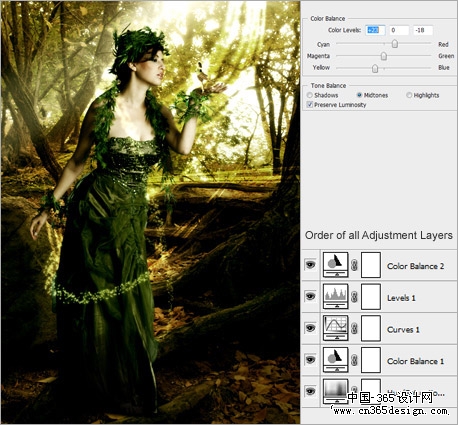Click the Curves 1 adjustment icon
The image size is (458, 425).
[335, 328]
